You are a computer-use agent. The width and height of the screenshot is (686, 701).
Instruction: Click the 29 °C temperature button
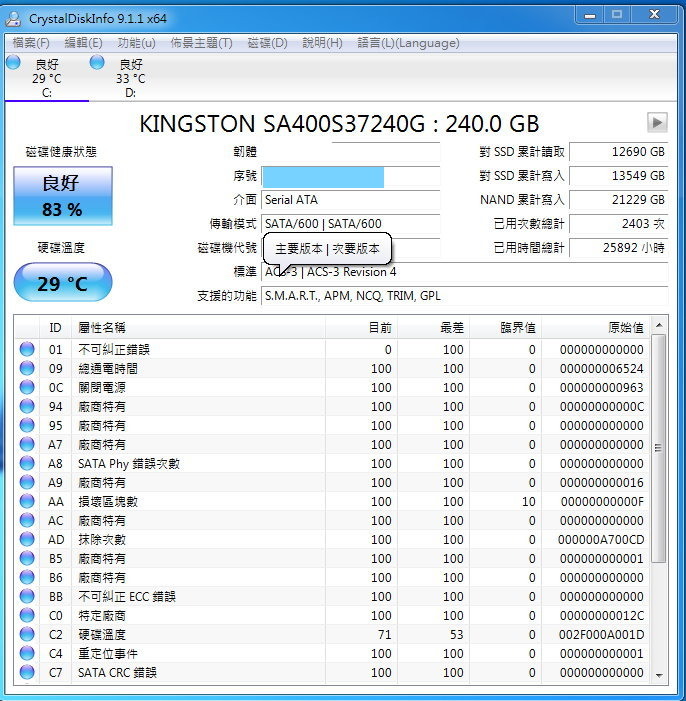[x=63, y=282]
